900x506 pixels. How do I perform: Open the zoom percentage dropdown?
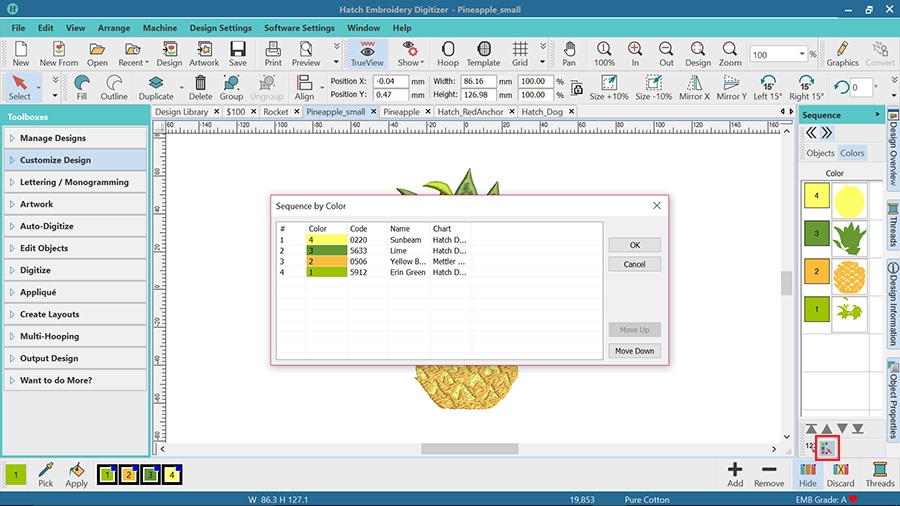[801, 55]
